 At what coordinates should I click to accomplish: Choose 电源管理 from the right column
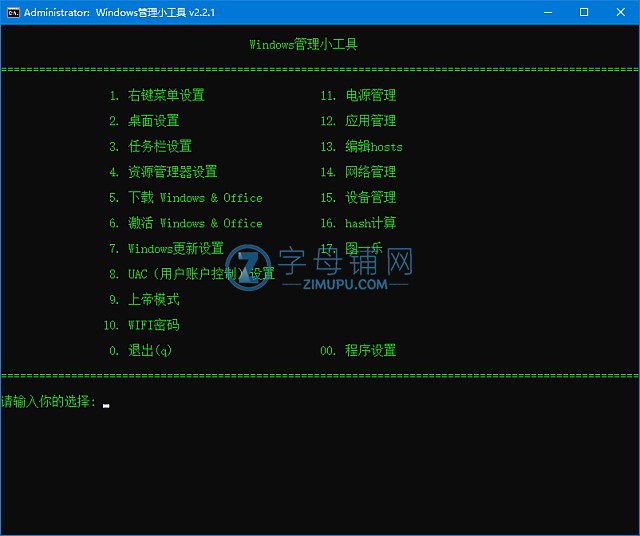(x=370, y=95)
